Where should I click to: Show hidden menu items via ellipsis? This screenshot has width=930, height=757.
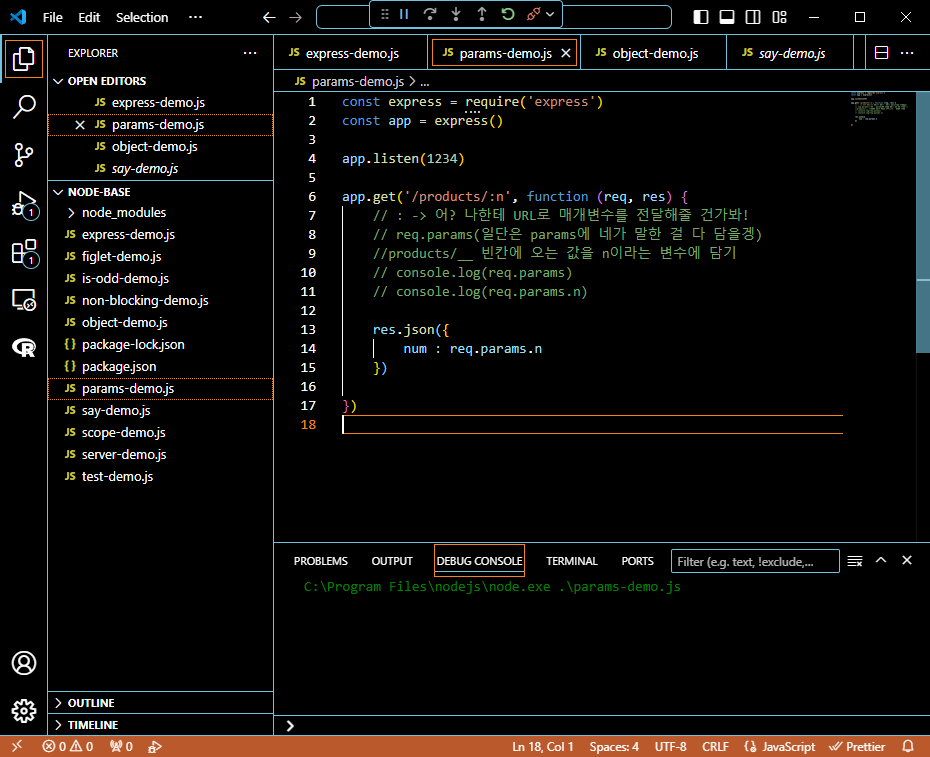[195, 17]
